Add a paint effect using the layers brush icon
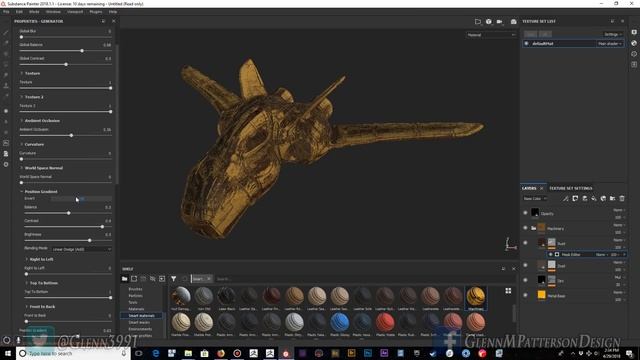This screenshot has width=640, height=360. pos(565,199)
